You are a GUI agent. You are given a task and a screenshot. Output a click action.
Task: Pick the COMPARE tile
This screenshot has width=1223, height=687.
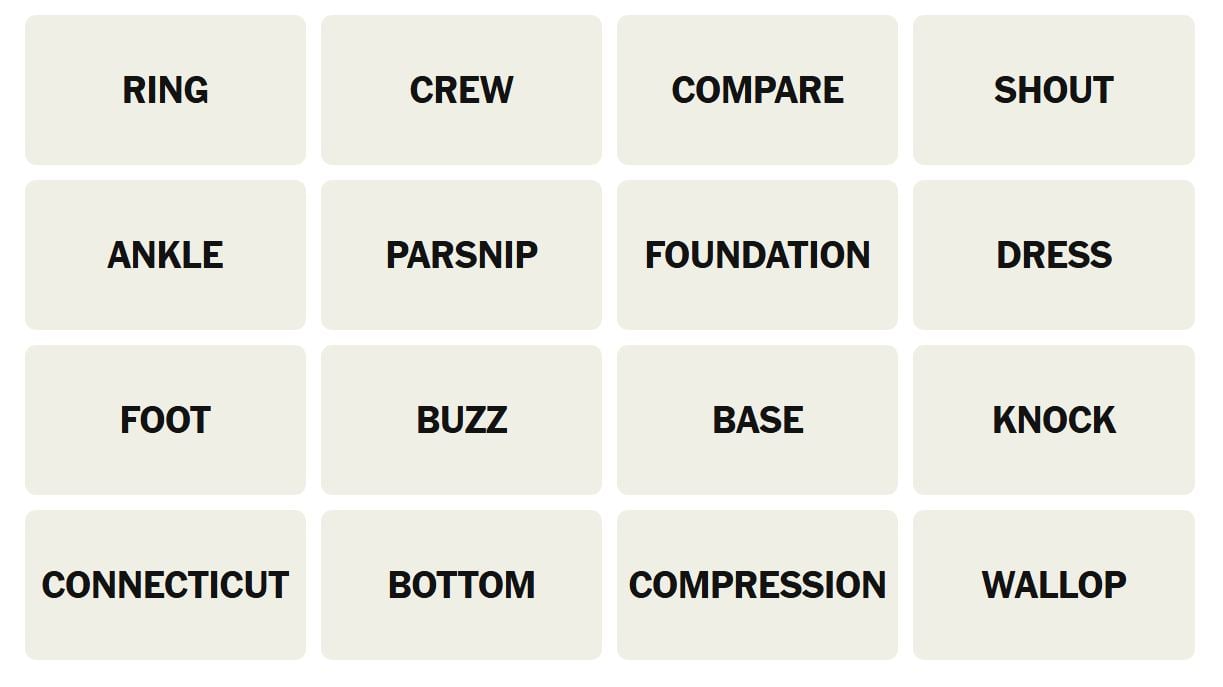coord(757,90)
